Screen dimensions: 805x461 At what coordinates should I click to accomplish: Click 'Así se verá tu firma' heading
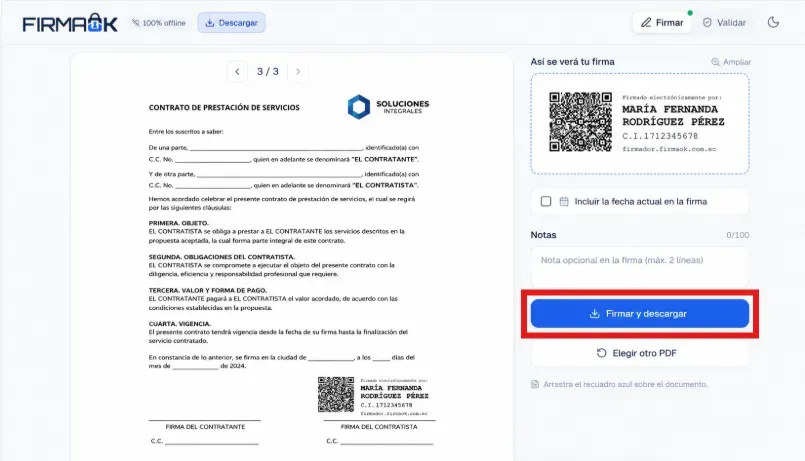572,62
